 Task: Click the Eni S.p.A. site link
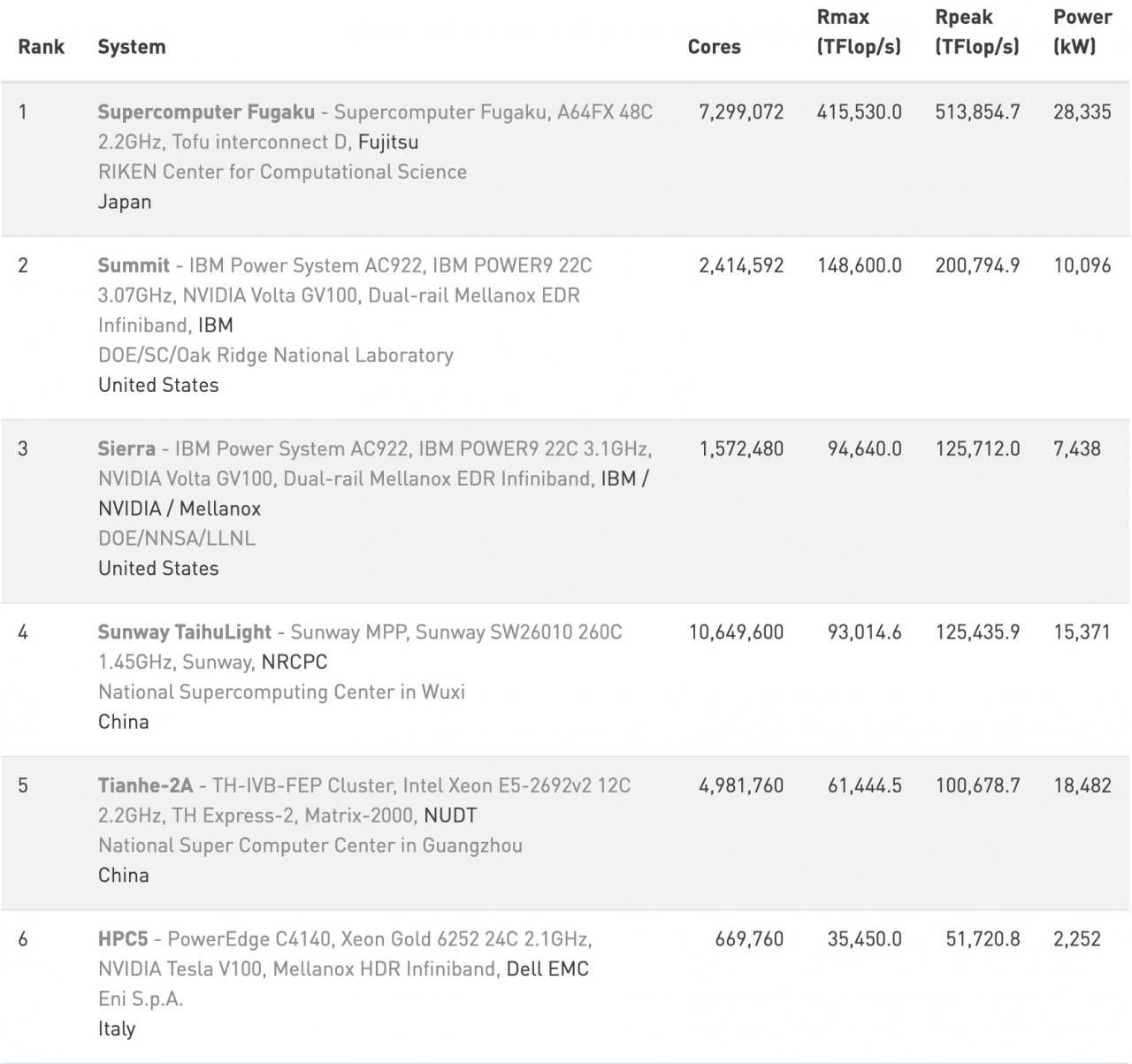coord(140,999)
